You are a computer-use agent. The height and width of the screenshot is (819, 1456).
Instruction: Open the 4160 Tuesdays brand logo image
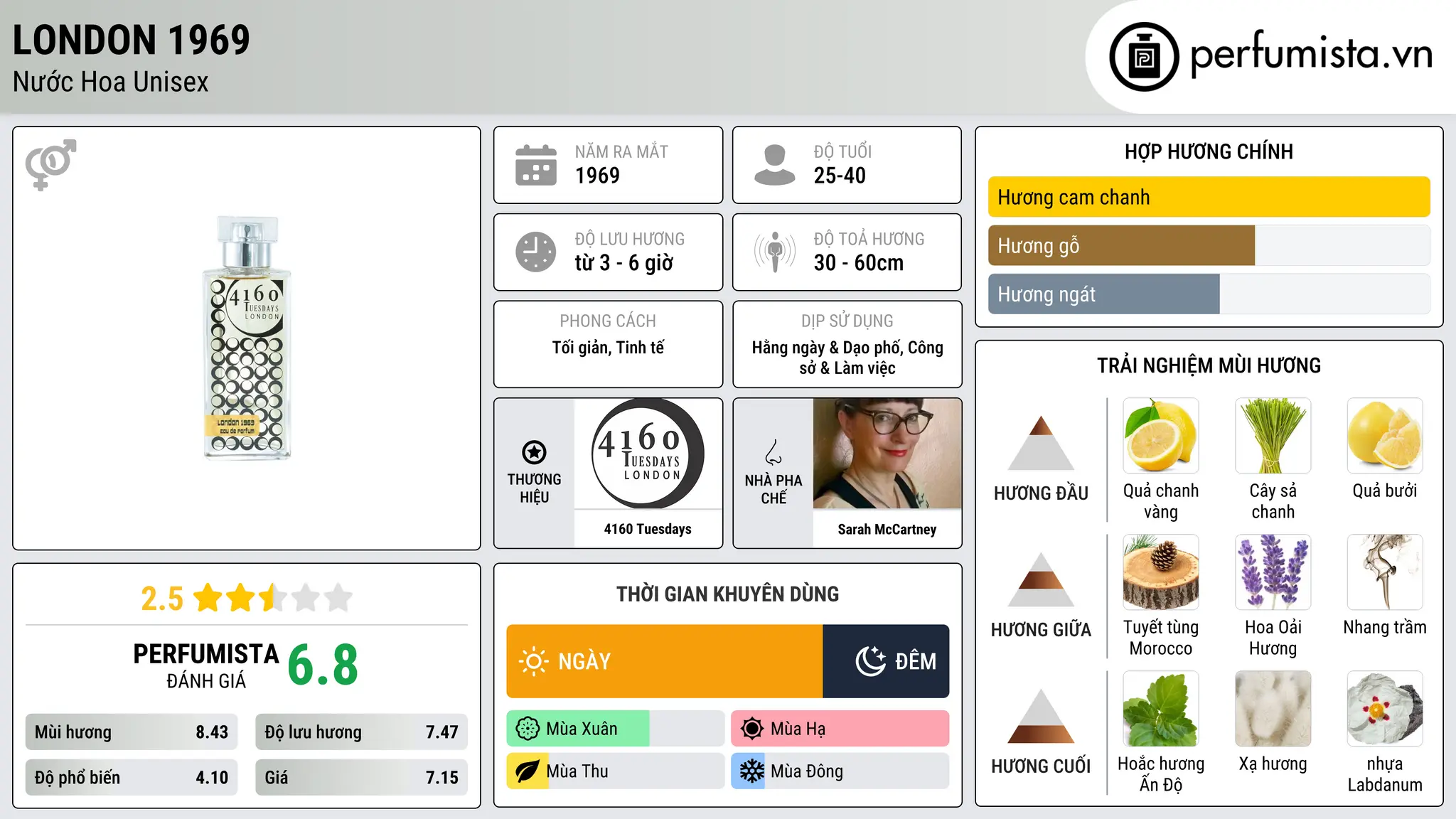[x=648, y=454]
